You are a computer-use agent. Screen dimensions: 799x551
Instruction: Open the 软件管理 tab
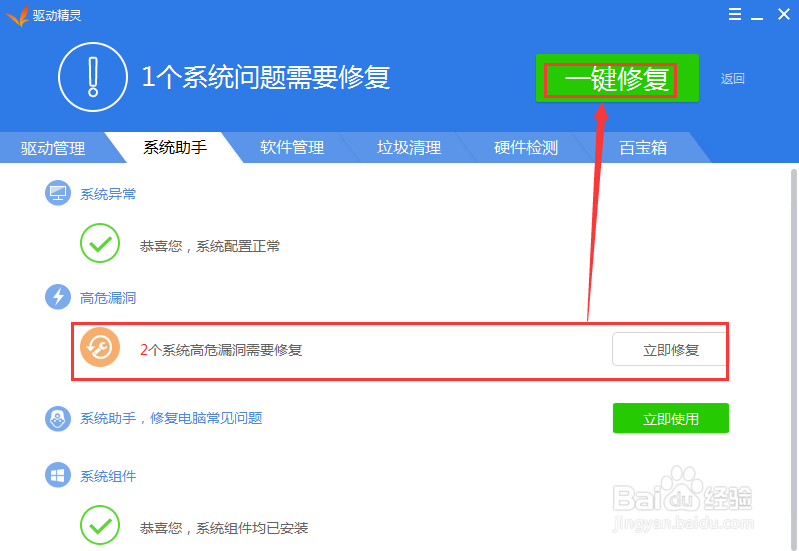point(292,147)
